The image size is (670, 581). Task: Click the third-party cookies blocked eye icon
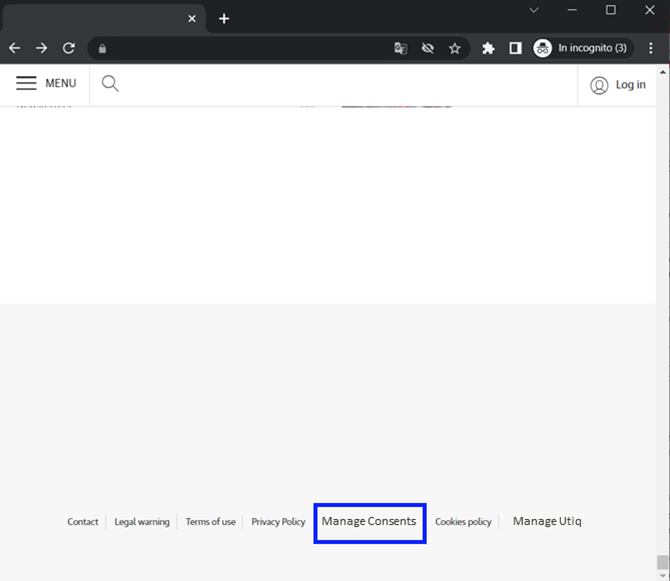[428, 48]
